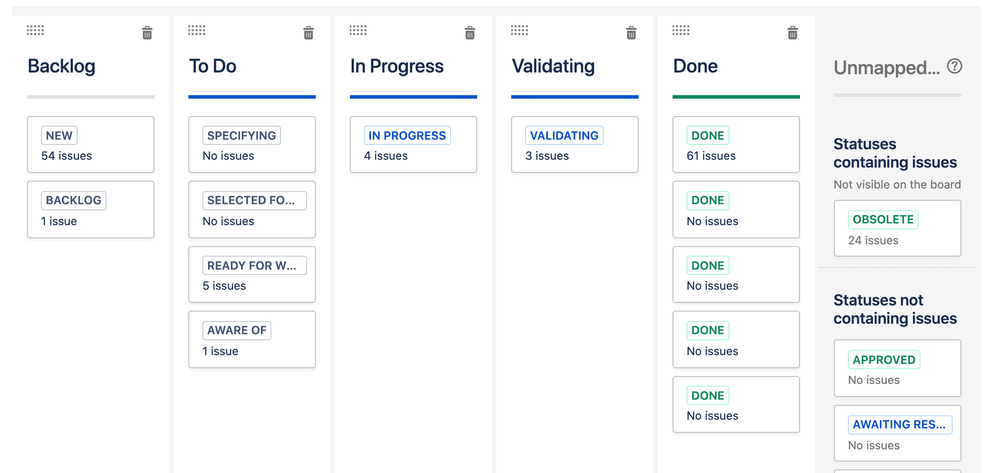Select the IN PROGRESS status with 4 issues
The image size is (998, 473).
(x=413, y=145)
